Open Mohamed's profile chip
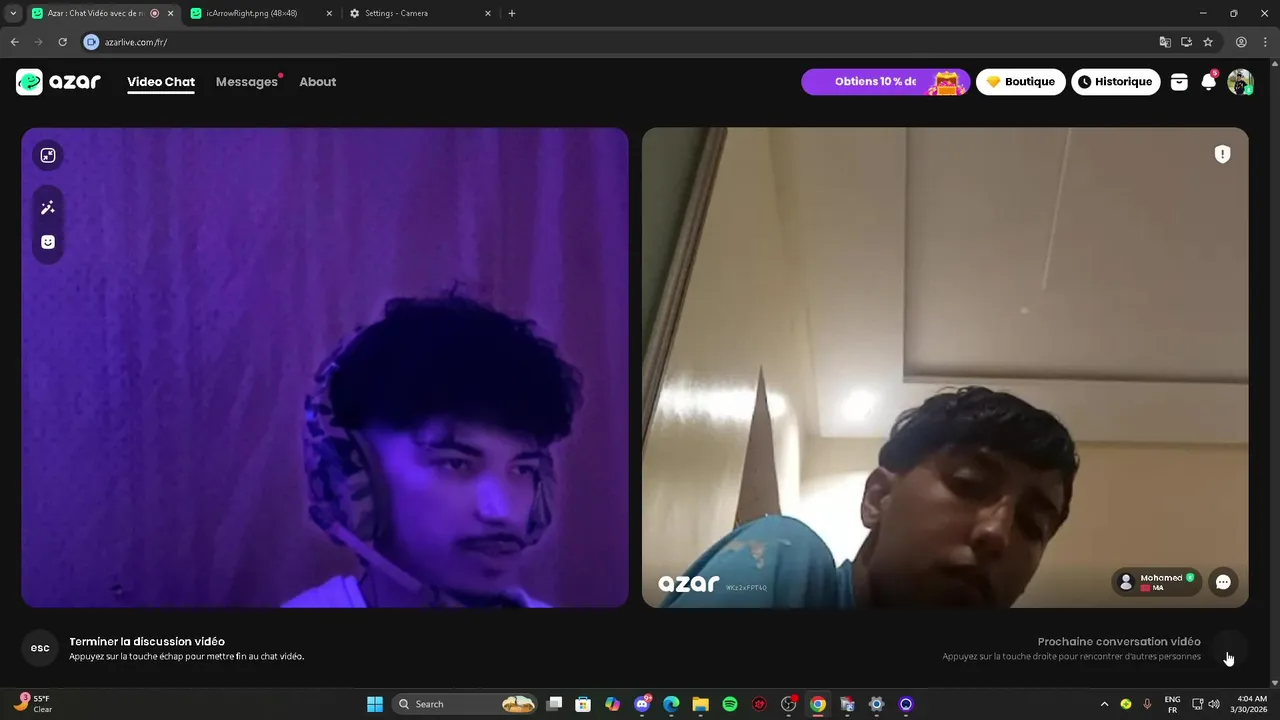 (x=1157, y=582)
